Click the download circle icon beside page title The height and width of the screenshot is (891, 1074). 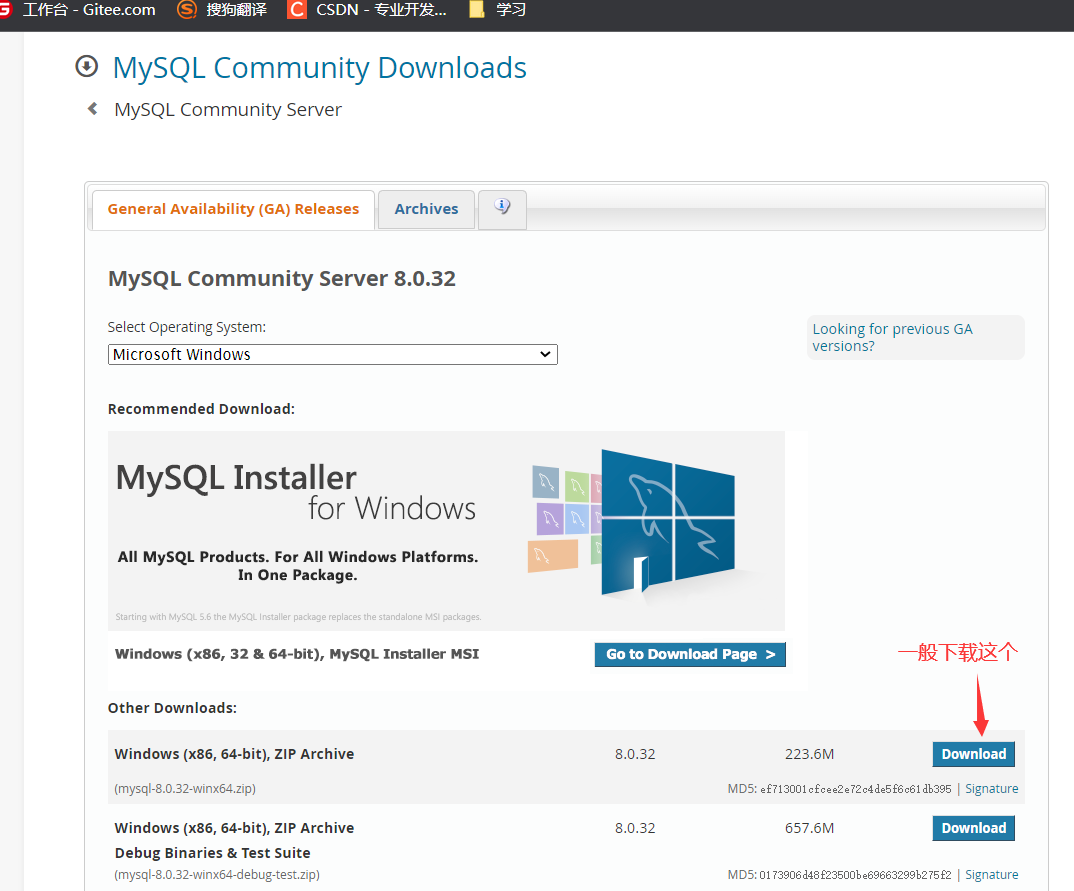point(86,67)
